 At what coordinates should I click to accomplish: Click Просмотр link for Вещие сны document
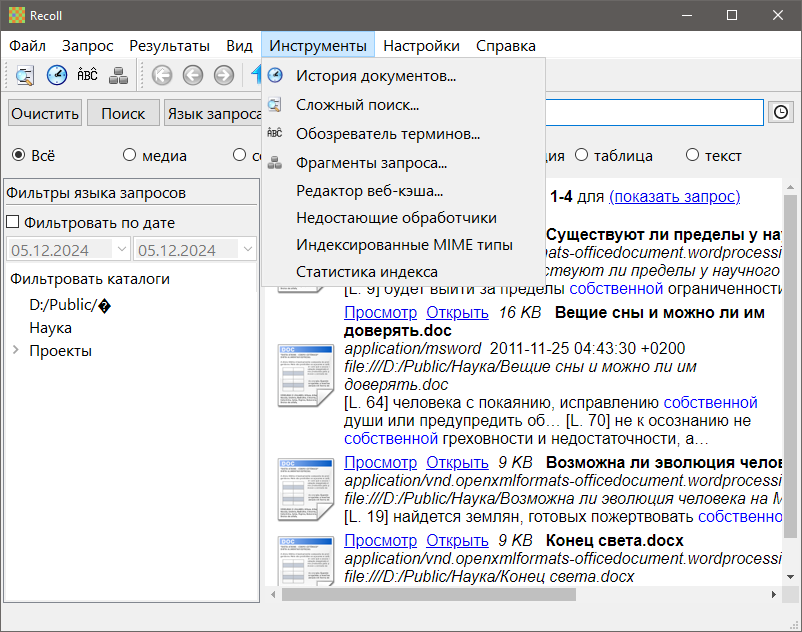click(x=380, y=312)
